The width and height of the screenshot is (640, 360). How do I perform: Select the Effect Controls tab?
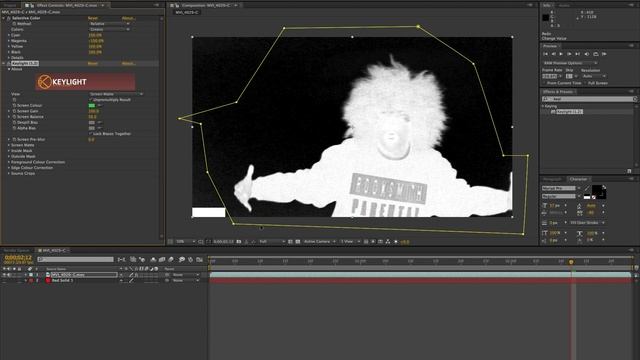[x=64, y=5]
